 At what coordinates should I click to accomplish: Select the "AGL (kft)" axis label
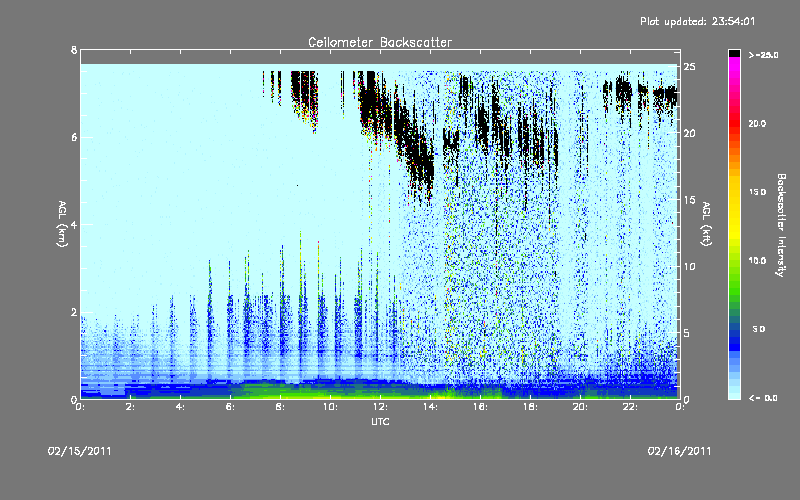(706, 224)
